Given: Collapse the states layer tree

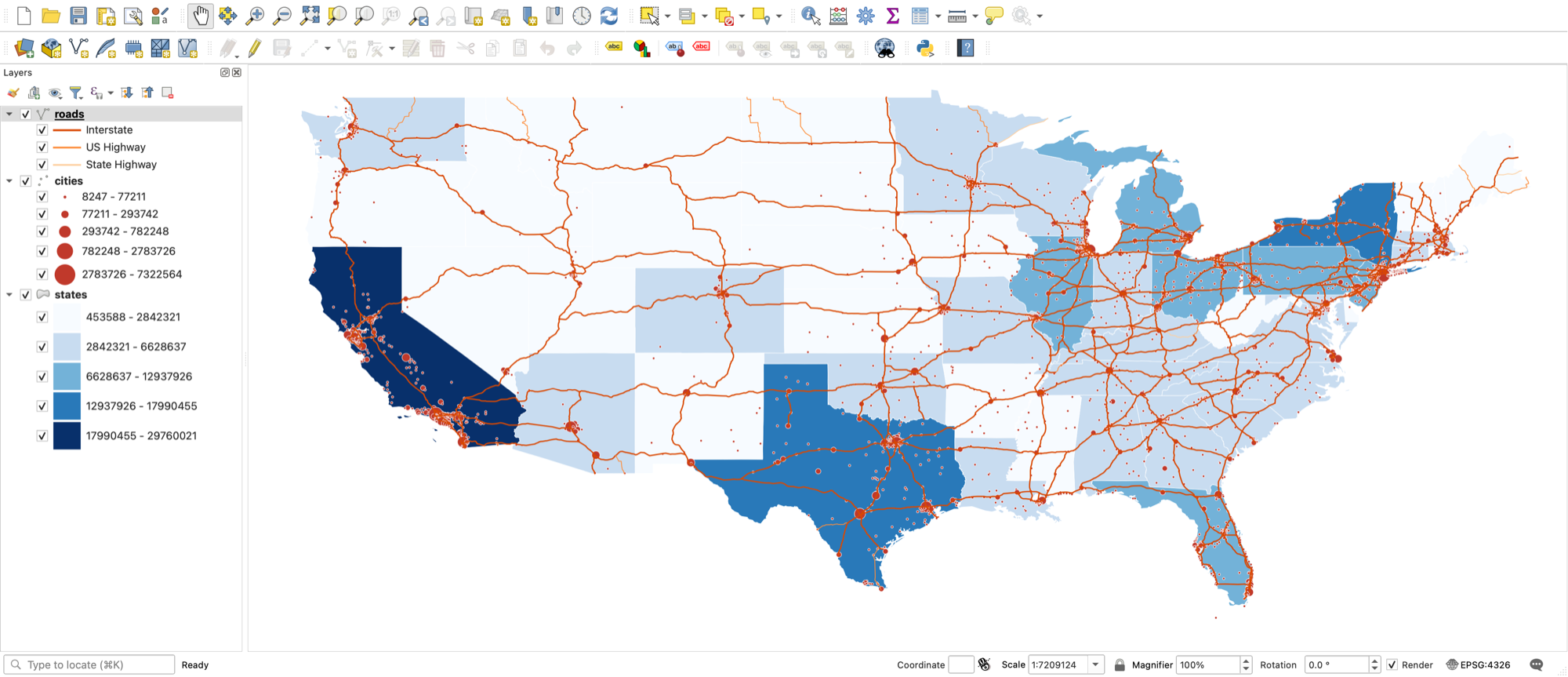Looking at the screenshot, I should (9, 295).
